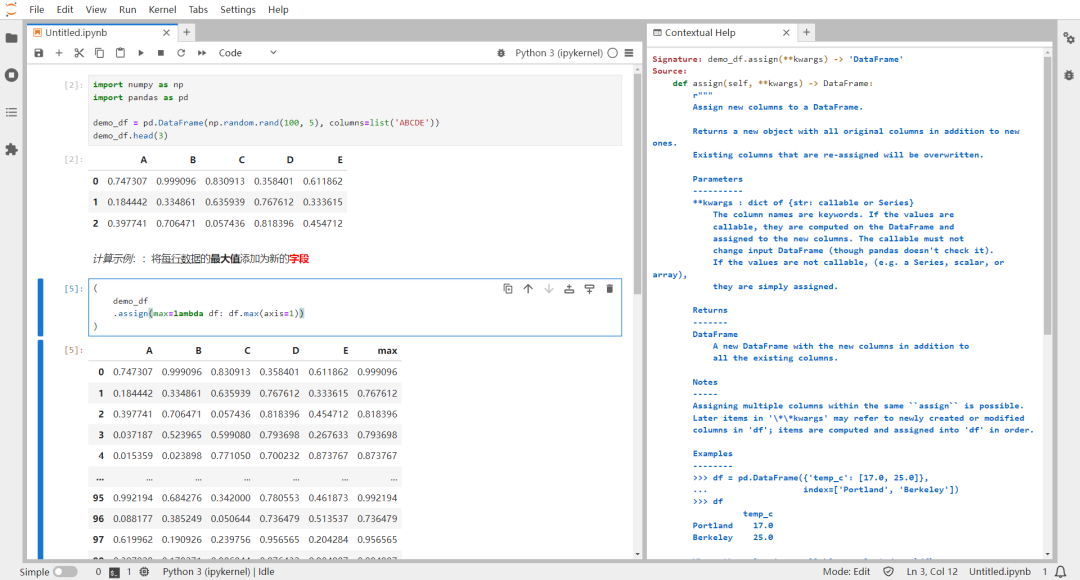Paste cell from clipboard in the toolbar
The image size is (1080, 580).
pyautogui.click(x=120, y=53)
